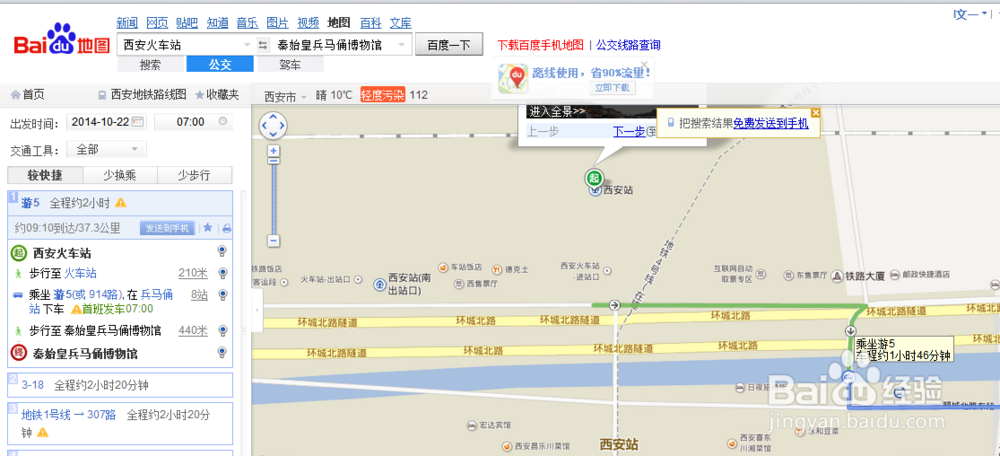This screenshot has width=1000, height=456.
Task: Open 新闻 in top navigation
Action: tap(128, 23)
